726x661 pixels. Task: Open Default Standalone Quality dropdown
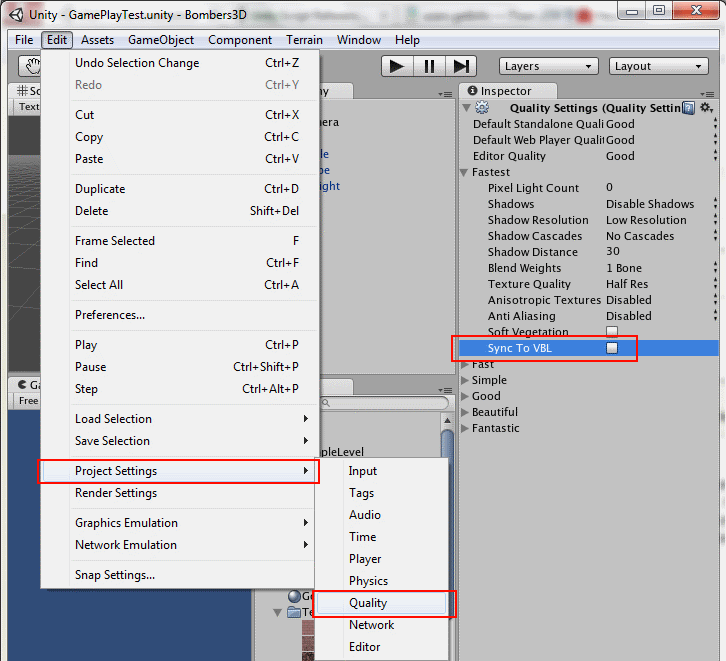pyautogui.click(x=662, y=124)
